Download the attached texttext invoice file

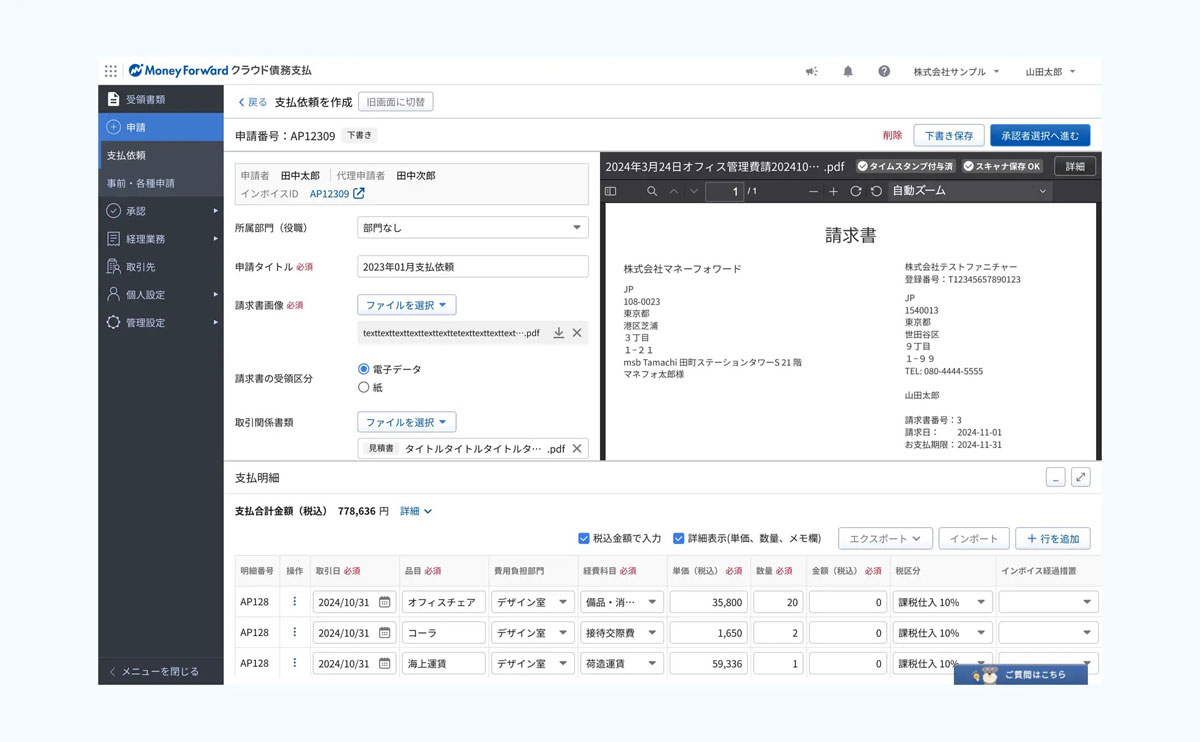(558, 331)
